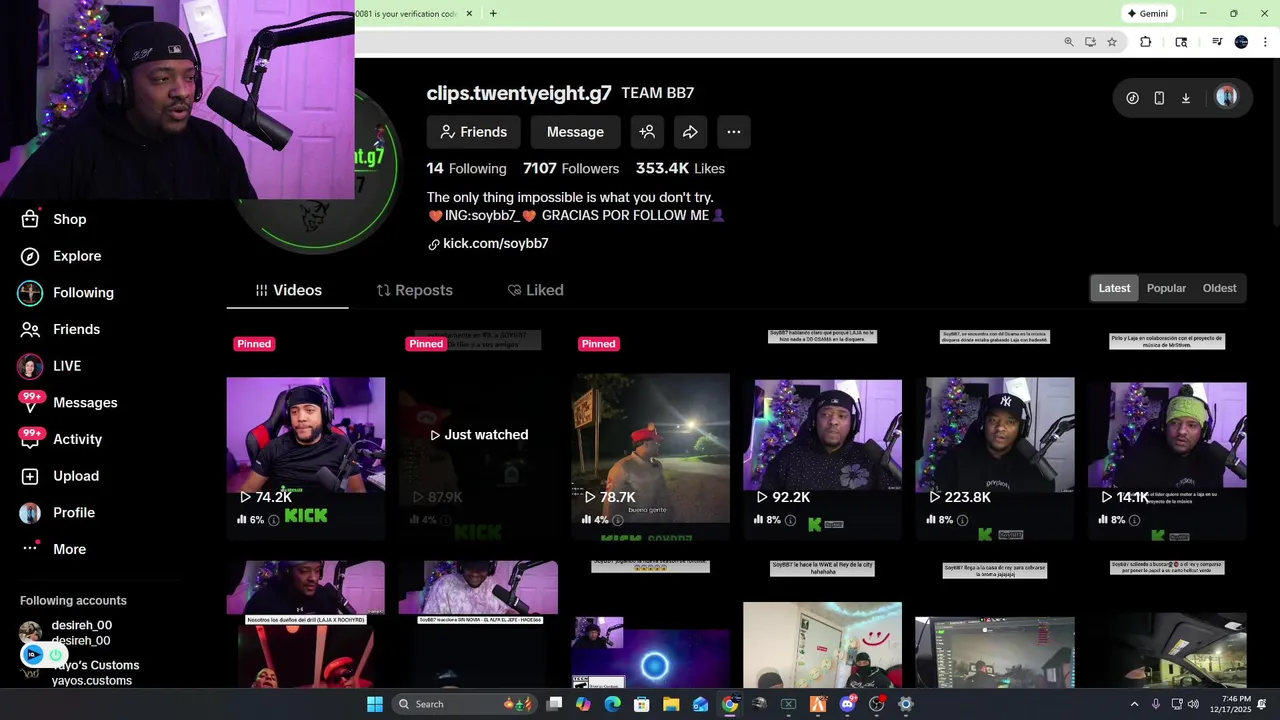Share this profile with arrow icon
This screenshot has height=720, width=1280.
click(690, 132)
